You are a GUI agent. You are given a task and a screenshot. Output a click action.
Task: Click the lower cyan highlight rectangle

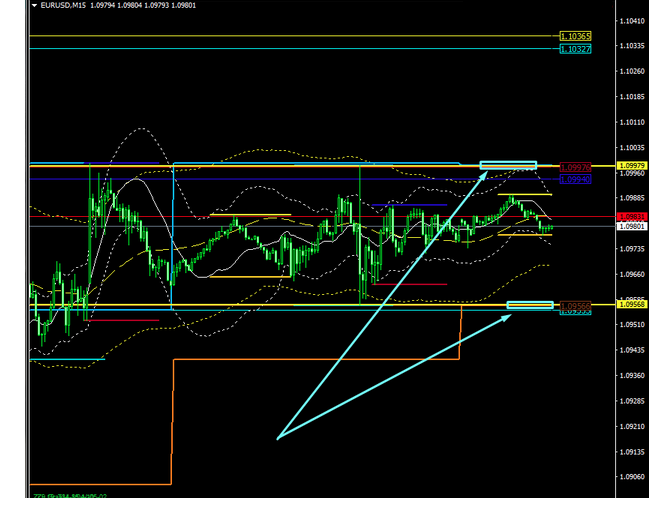[529, 305]
